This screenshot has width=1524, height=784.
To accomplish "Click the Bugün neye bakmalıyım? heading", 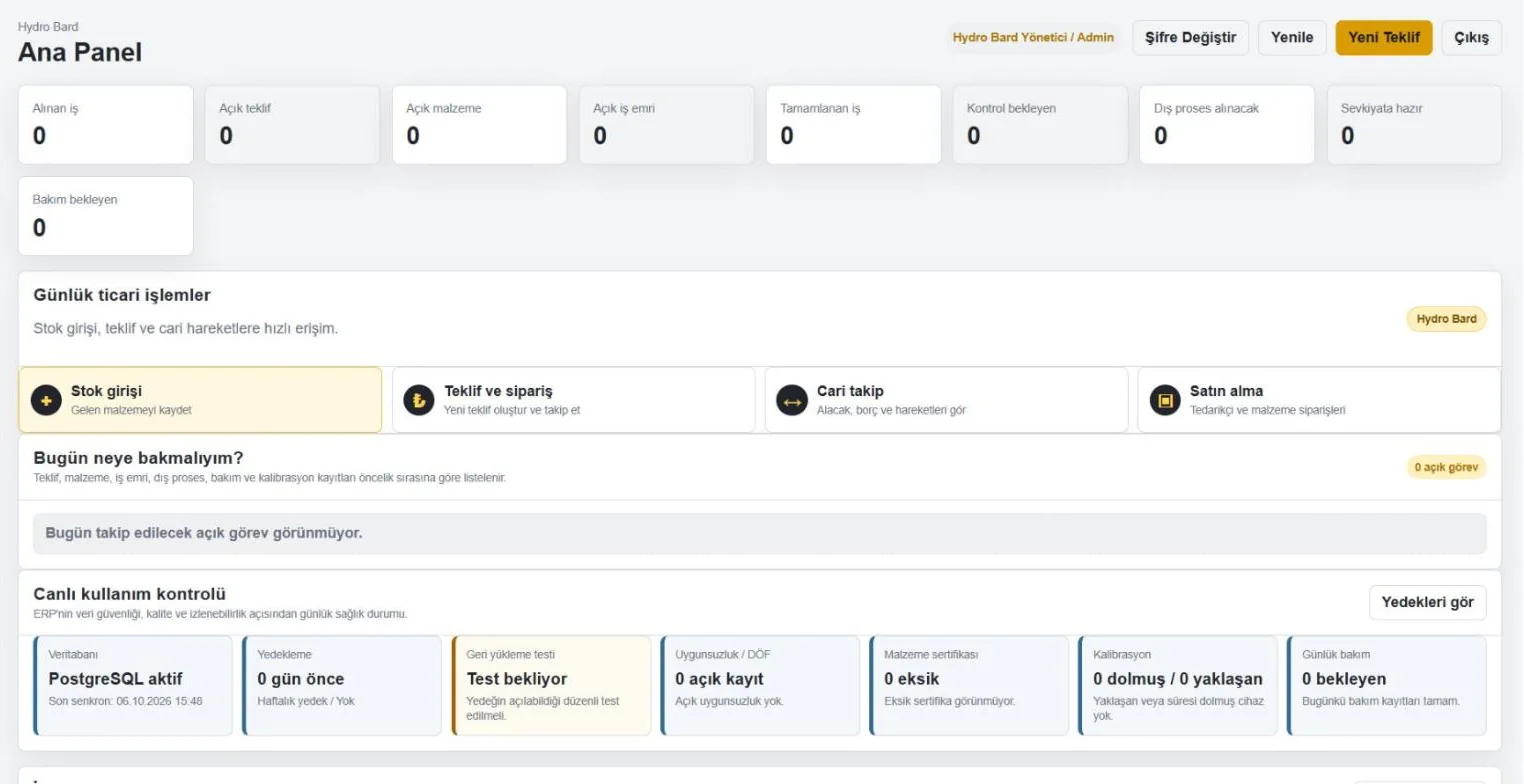I will (x=139, y=458).
